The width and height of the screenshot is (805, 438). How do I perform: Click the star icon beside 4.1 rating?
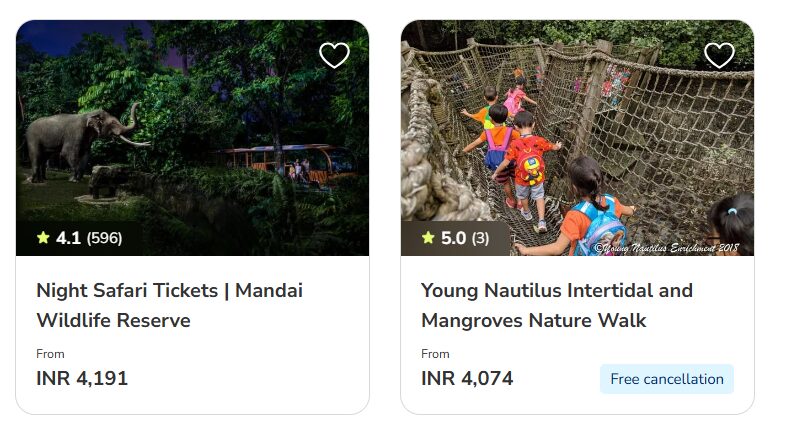coord(43,238)
